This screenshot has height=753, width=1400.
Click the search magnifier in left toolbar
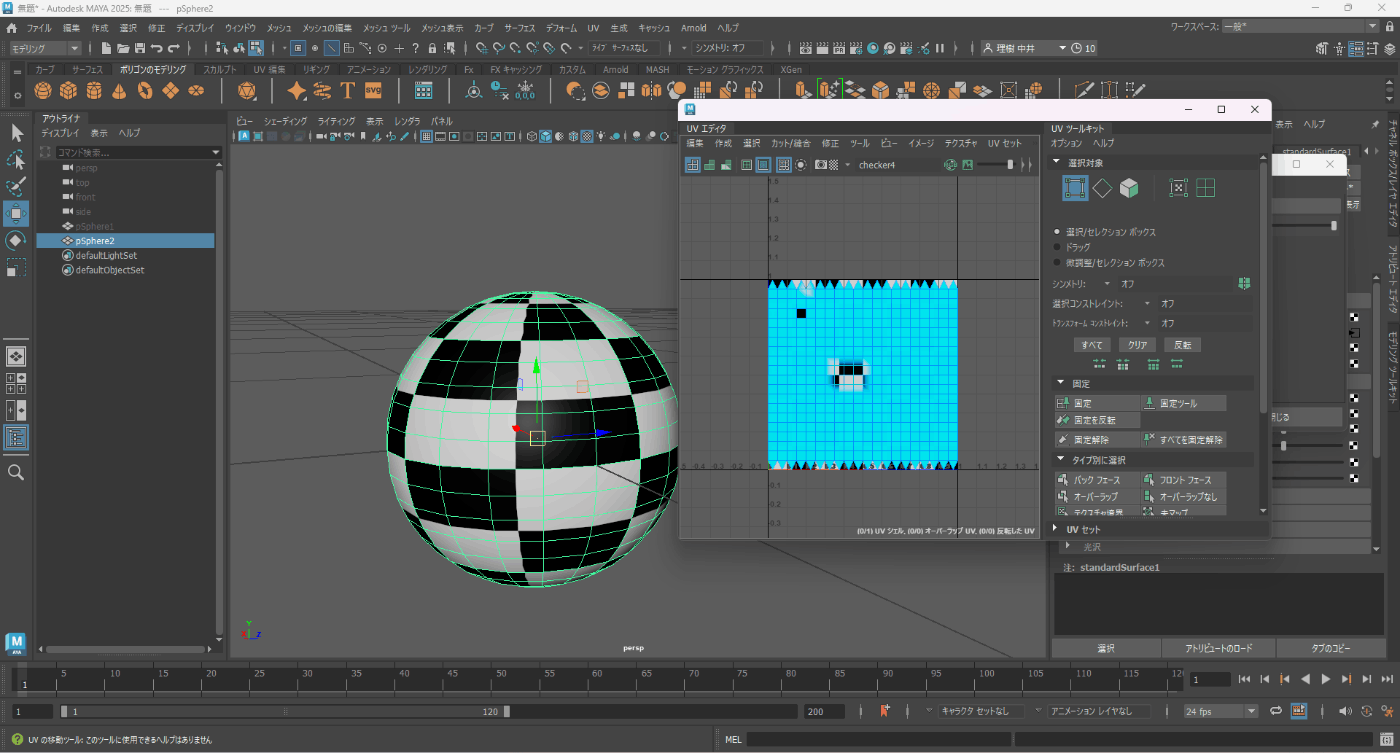(x=16, y=472)
